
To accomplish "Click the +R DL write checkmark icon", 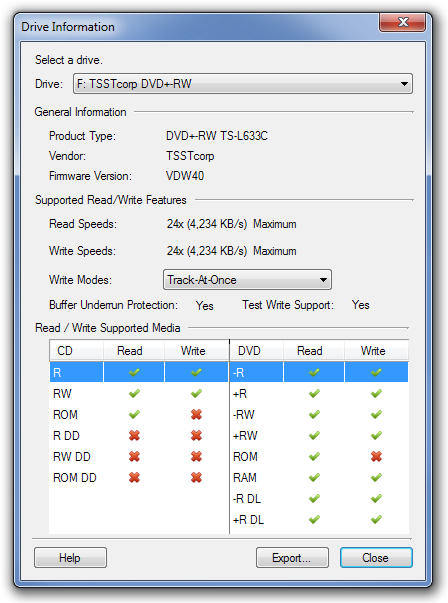I will coord(376,520).
